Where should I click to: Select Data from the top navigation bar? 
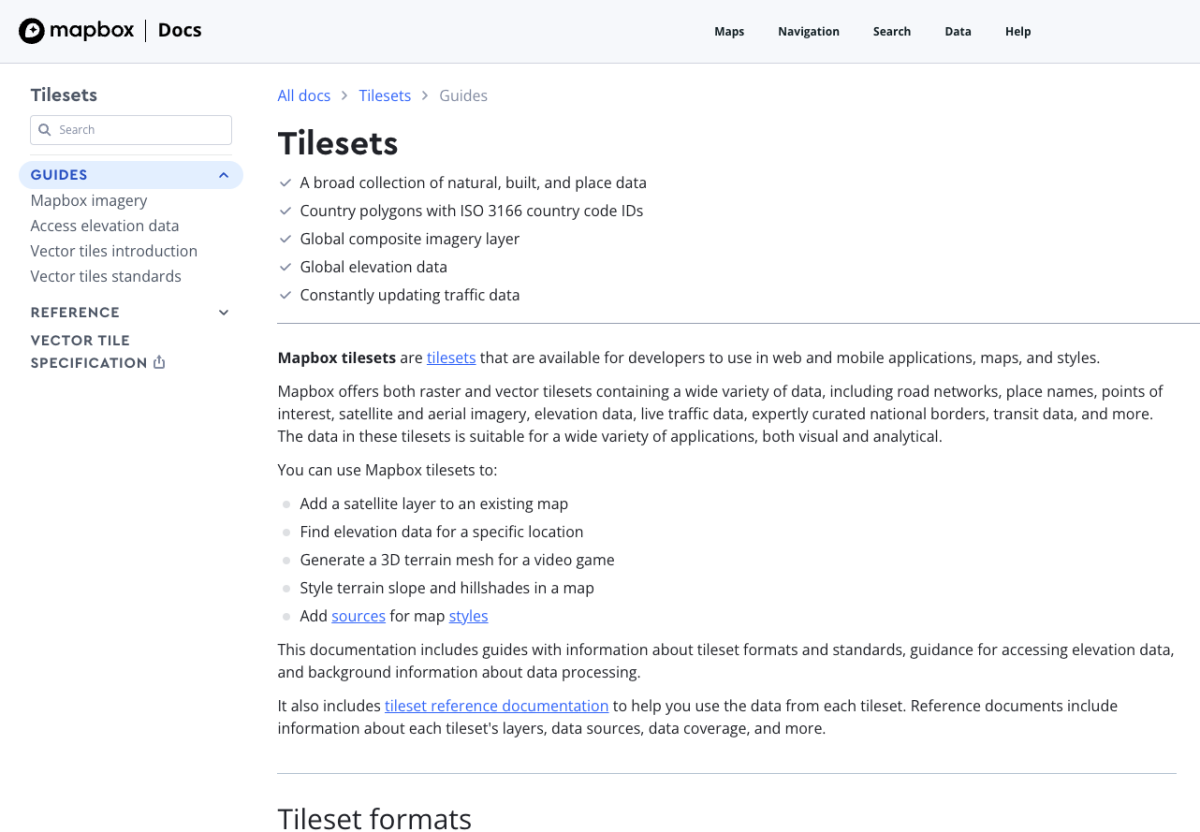pos(957,31)
